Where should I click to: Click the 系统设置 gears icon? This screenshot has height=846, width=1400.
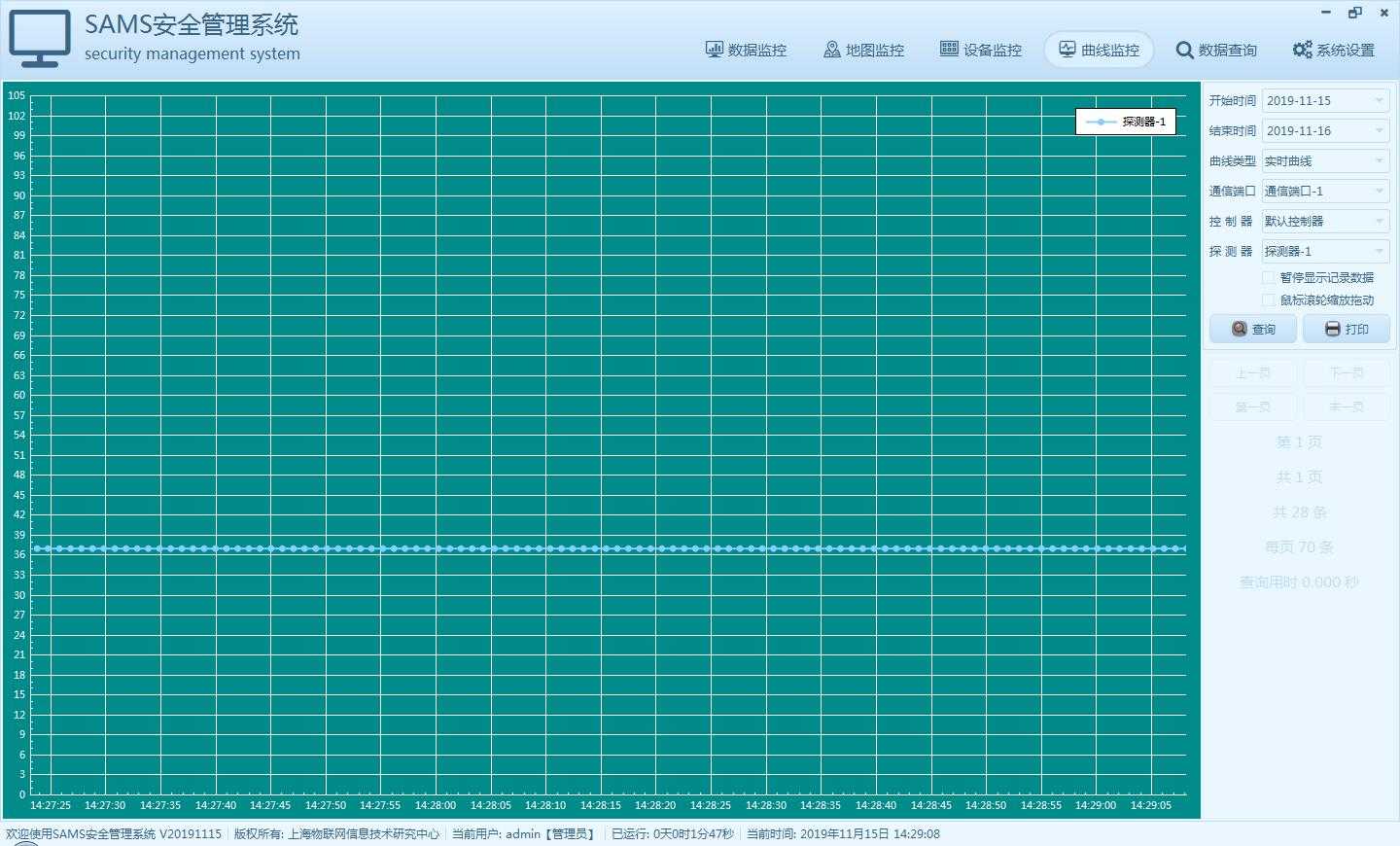click(x=1303, y=49)
